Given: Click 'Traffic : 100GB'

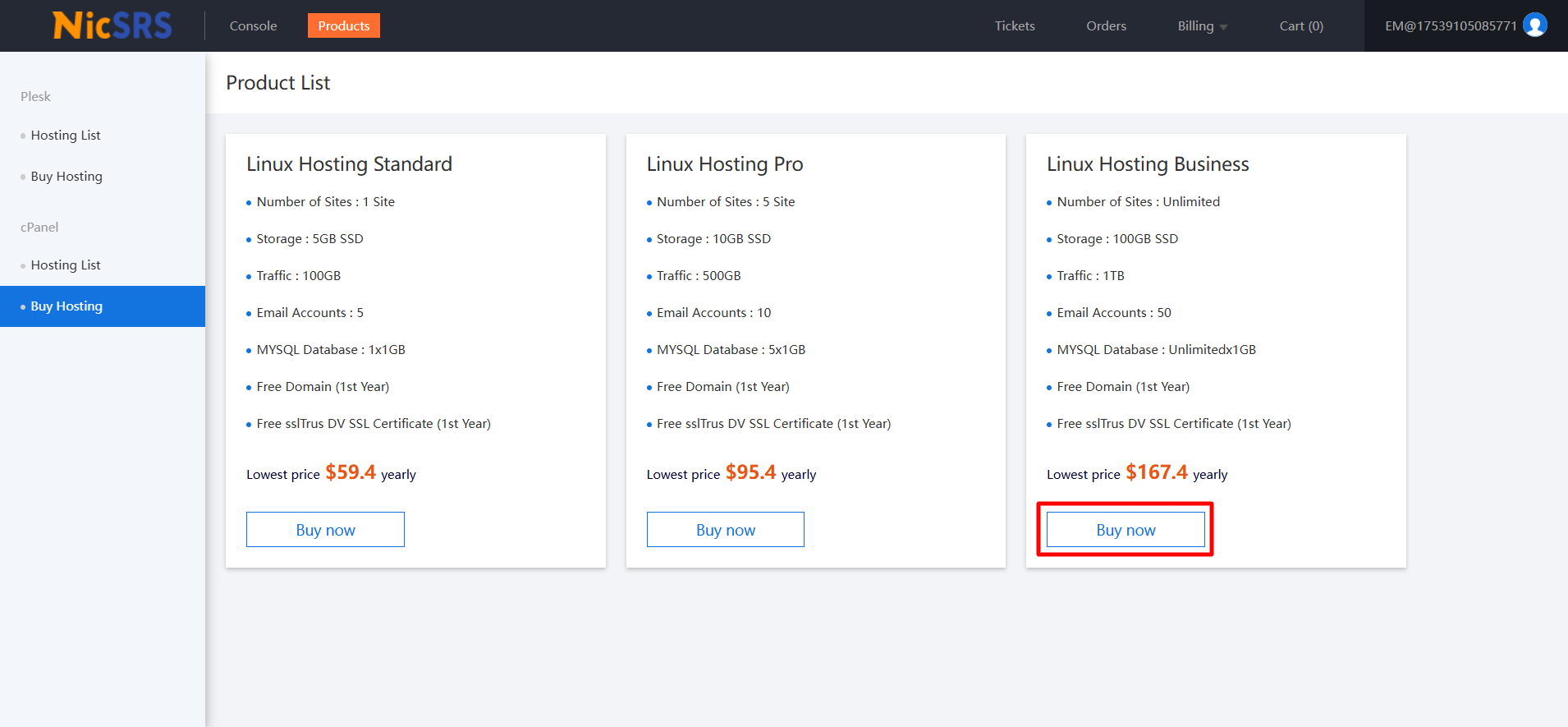Looking at the screenshot, I should coord(299,276).
